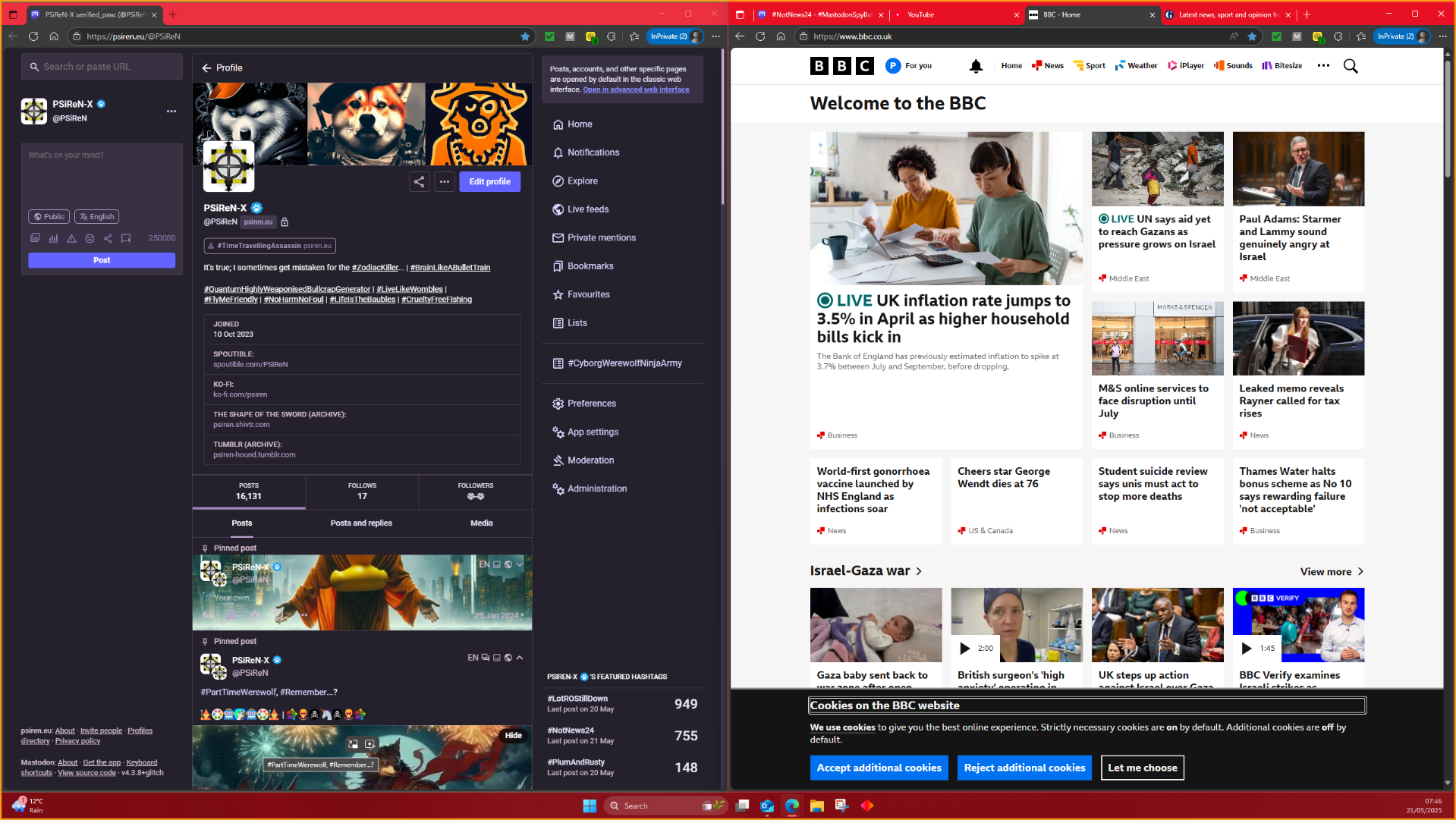This screenshot has height=820, width=1456.
Task: Click the 'Open in advanced web interface' link
Action: (x=636, y=90)
